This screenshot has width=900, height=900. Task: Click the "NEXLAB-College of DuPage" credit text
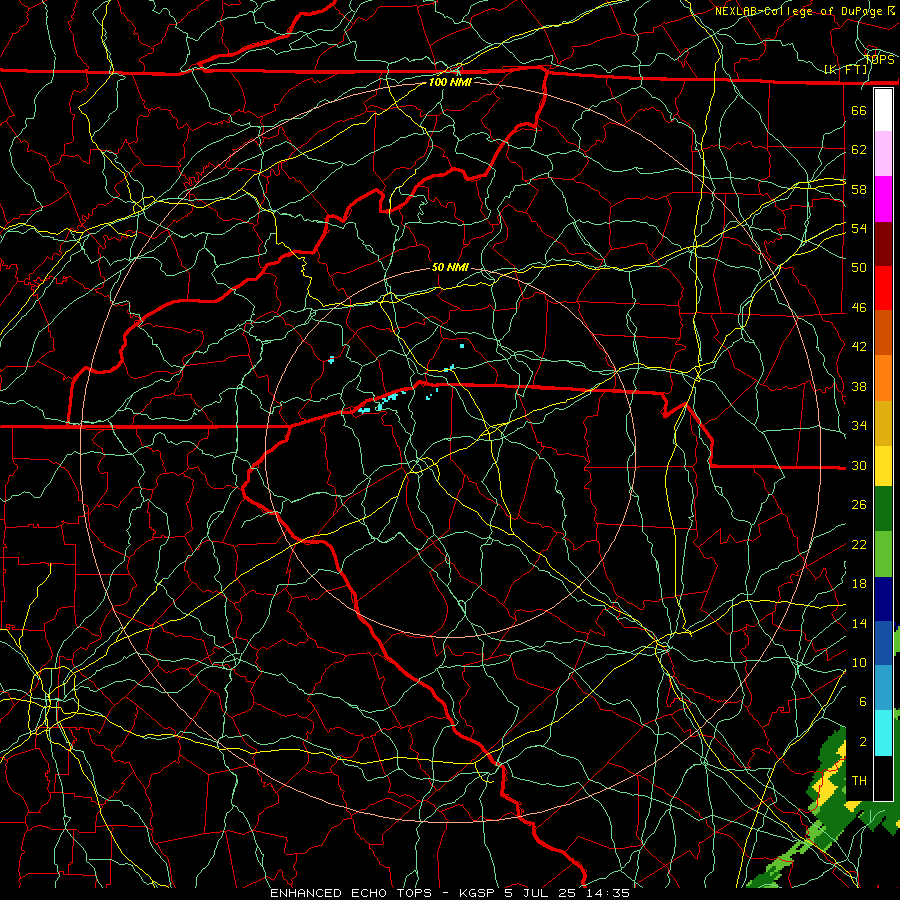pos(799,11)
